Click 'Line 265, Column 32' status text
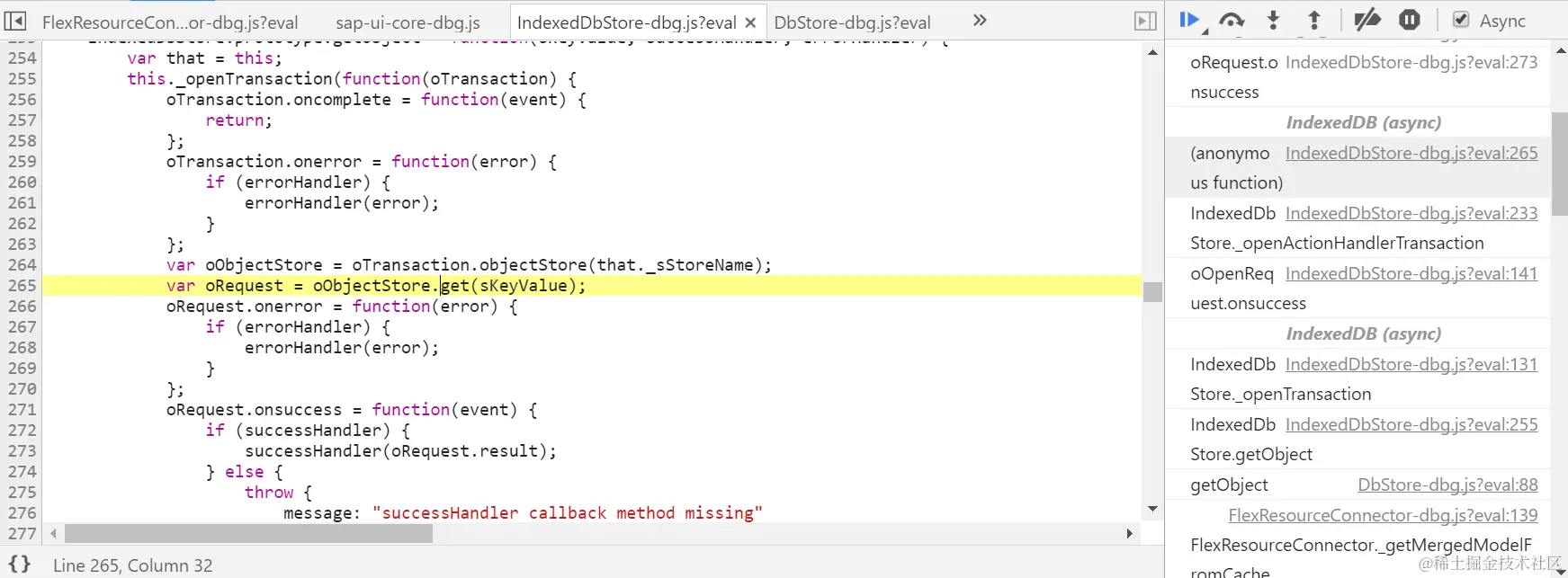The height and width of the screenshot is (578, 1568). (x=133, y=565)
